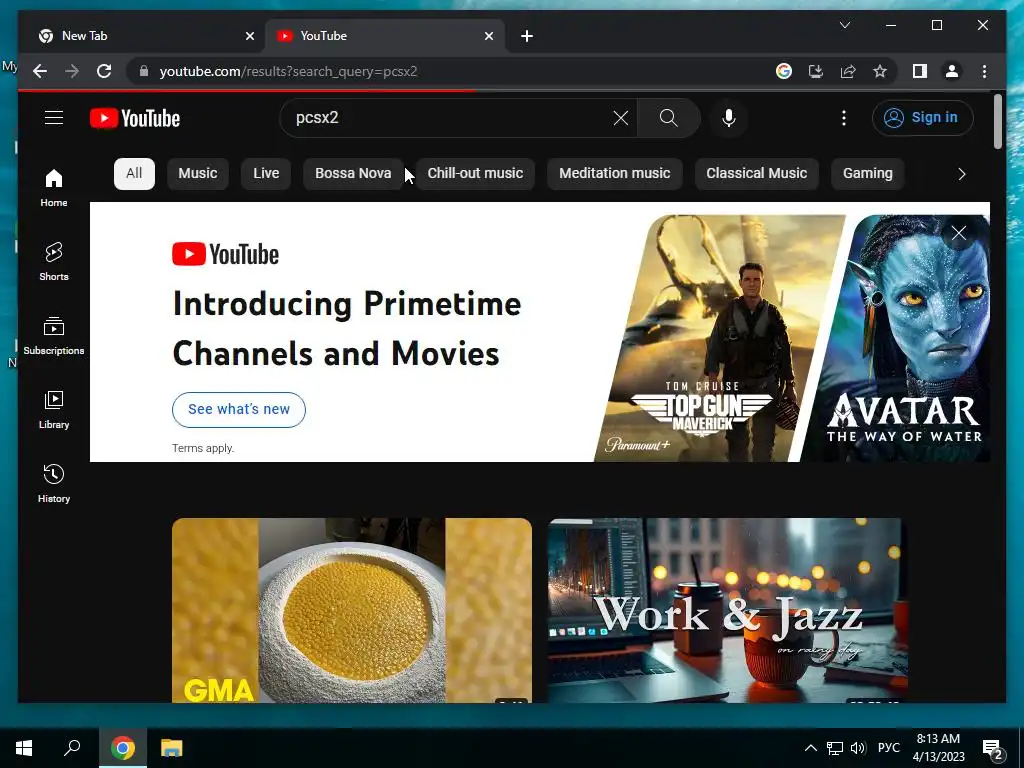
Task: Go back in Chrome
Action: point(40,71)
